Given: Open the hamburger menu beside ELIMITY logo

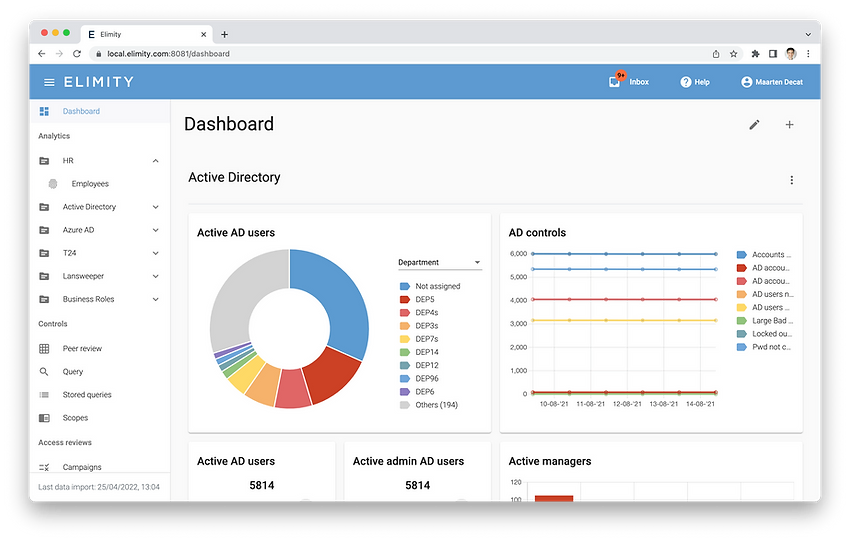Looking at the screenshot, I should tap(49, 82).
